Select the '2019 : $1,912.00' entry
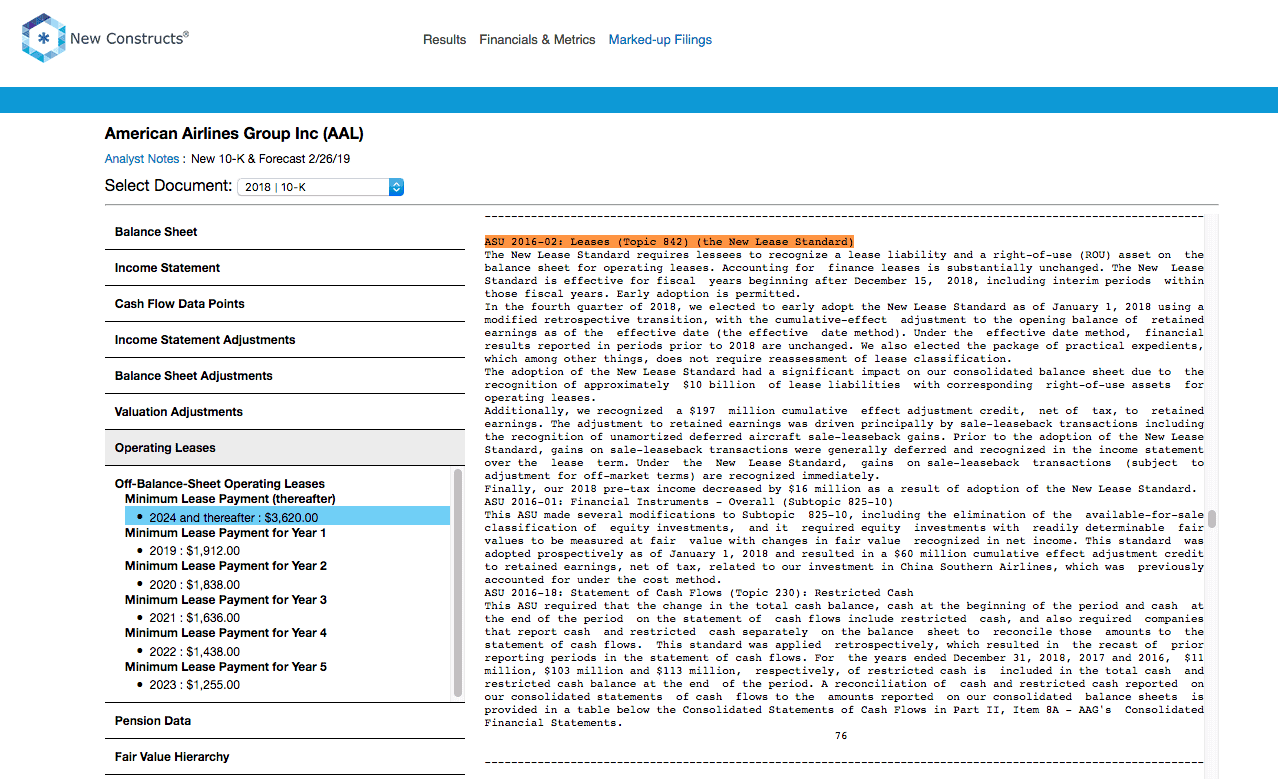Viewport: 1278px width, 779px height. (194, 551)
